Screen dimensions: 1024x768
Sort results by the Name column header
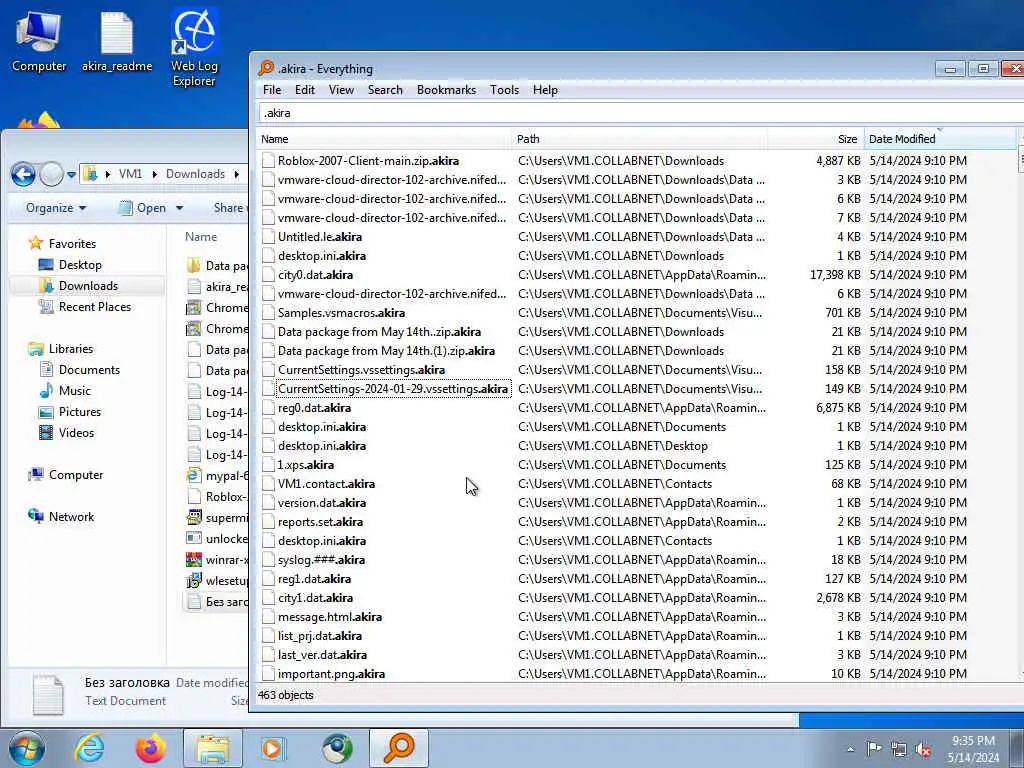point(384,139)
